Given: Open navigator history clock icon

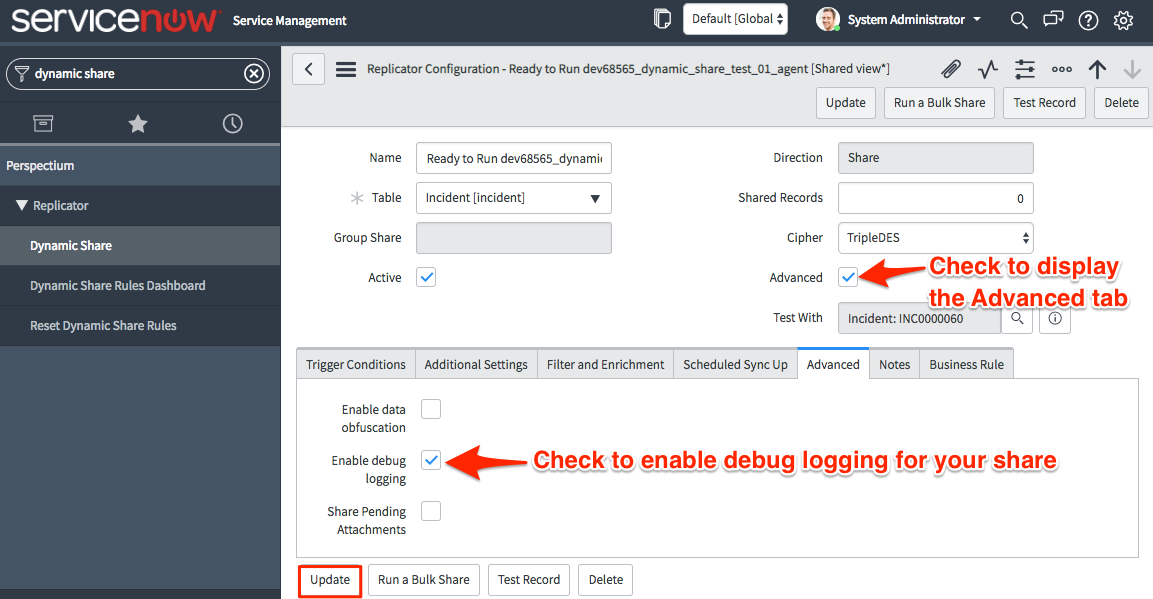Looking at the screenshot, I should click(232, 123).
